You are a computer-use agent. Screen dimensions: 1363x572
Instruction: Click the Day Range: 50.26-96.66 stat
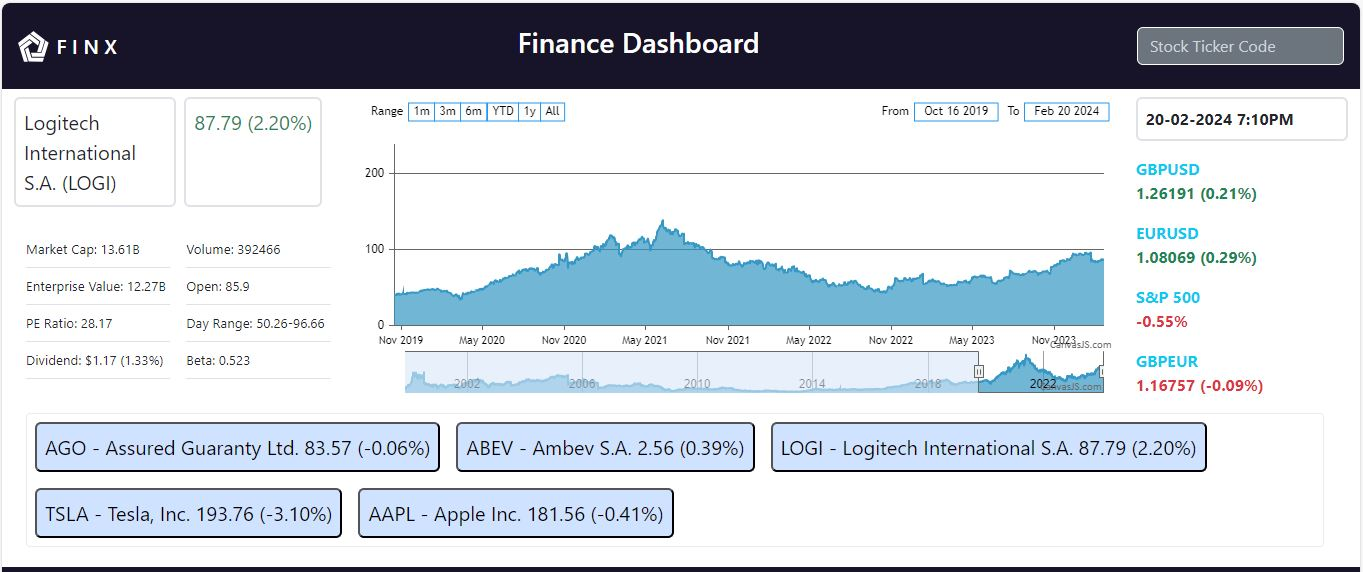click(x=258, y=324)
